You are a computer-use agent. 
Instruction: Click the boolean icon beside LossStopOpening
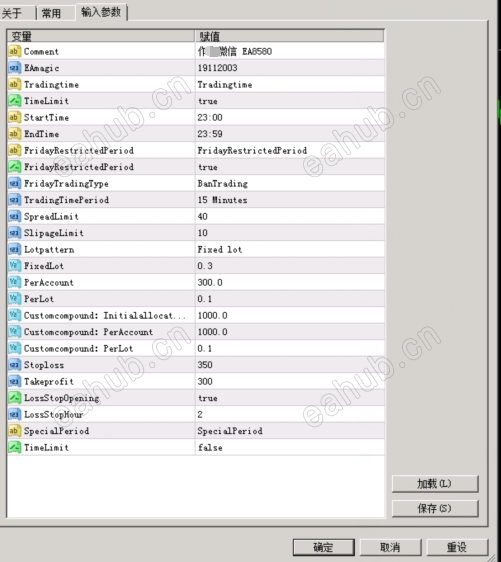coord(14,397)
